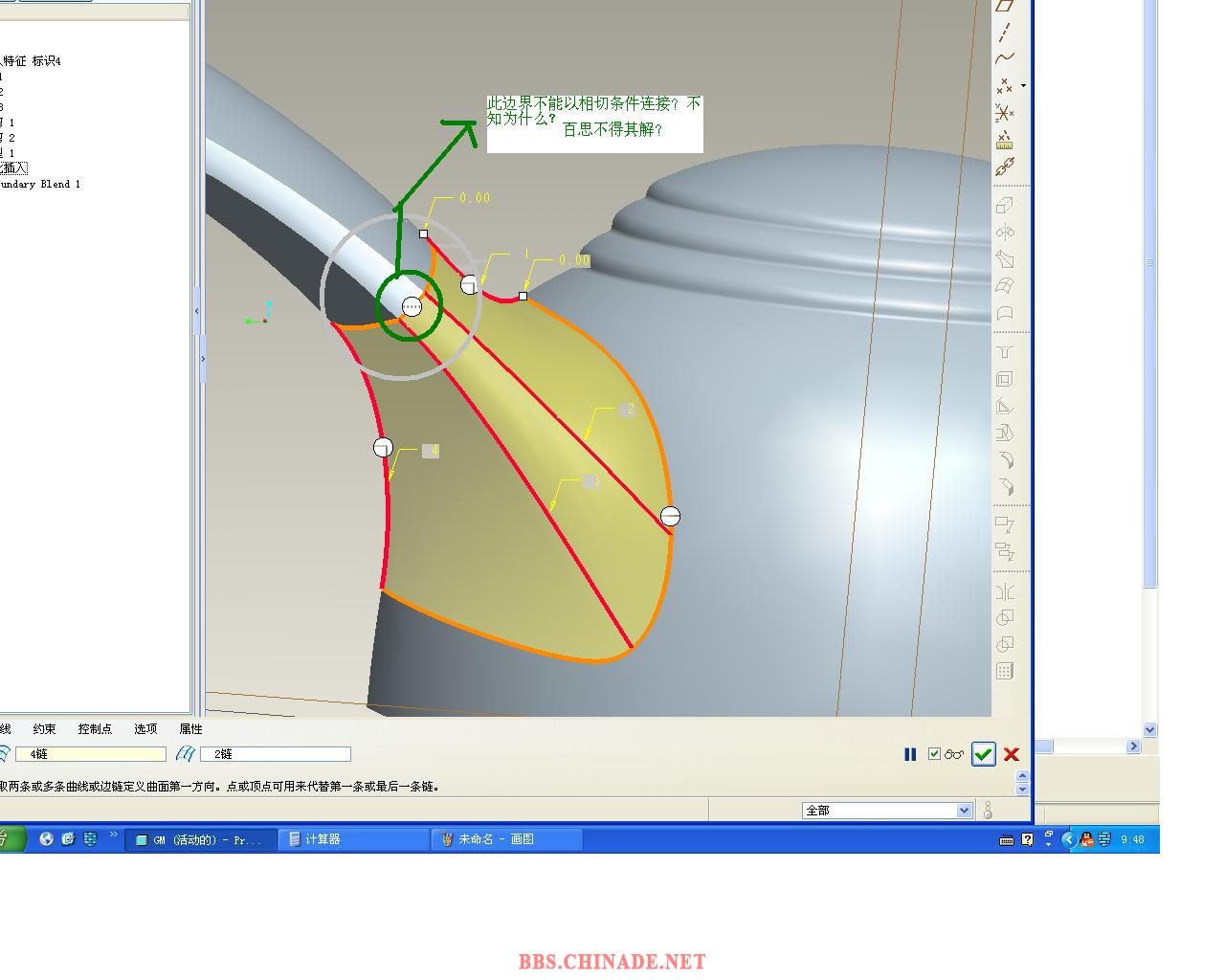Step message log up arrow
The image size is (1225, 980).
click(x=1022, y=776)
